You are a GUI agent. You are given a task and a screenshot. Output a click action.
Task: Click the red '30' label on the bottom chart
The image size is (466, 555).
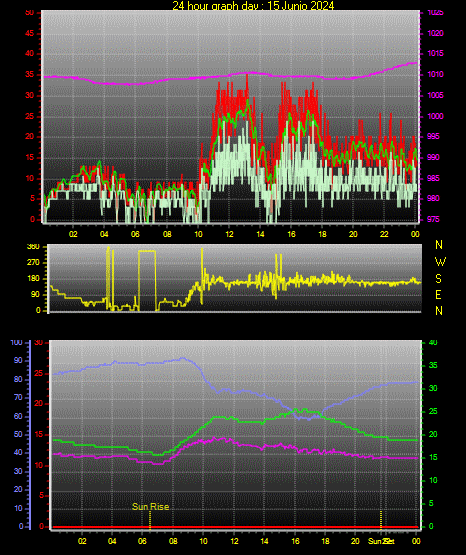coord(39,343)
